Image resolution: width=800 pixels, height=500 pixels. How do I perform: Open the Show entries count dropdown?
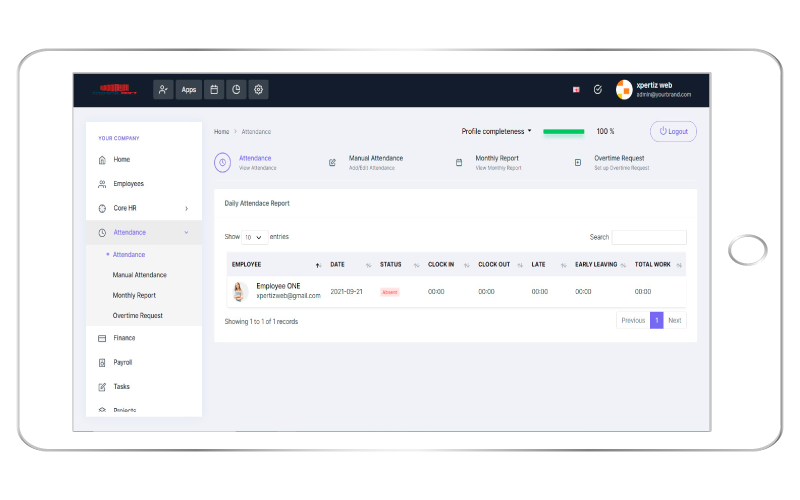tap(254, 237)
